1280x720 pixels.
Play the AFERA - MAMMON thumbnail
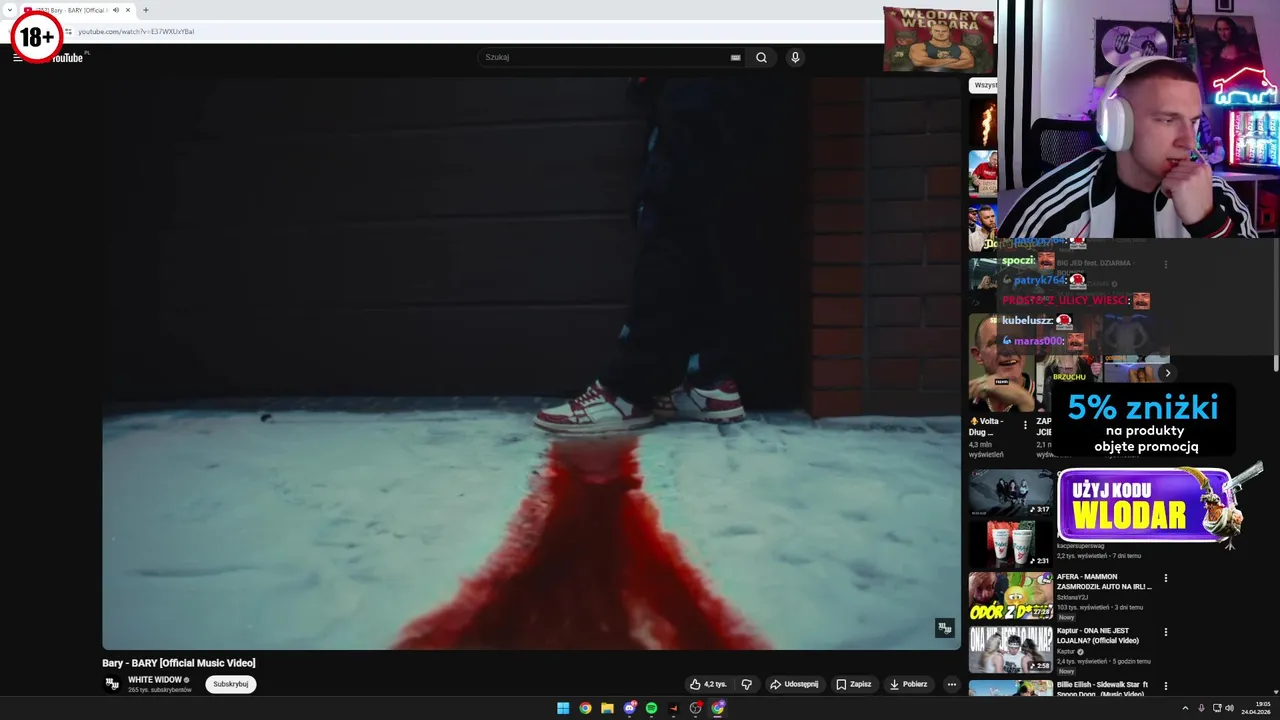point(1010,596)
